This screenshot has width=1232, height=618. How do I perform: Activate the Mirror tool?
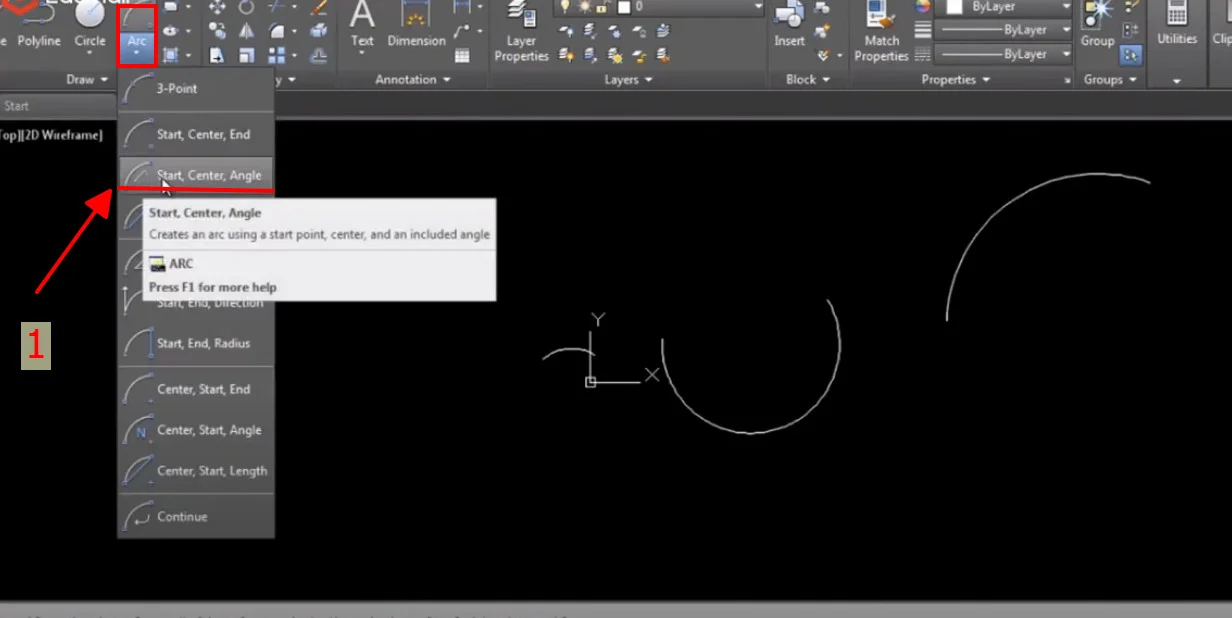(x=246, y=32)
